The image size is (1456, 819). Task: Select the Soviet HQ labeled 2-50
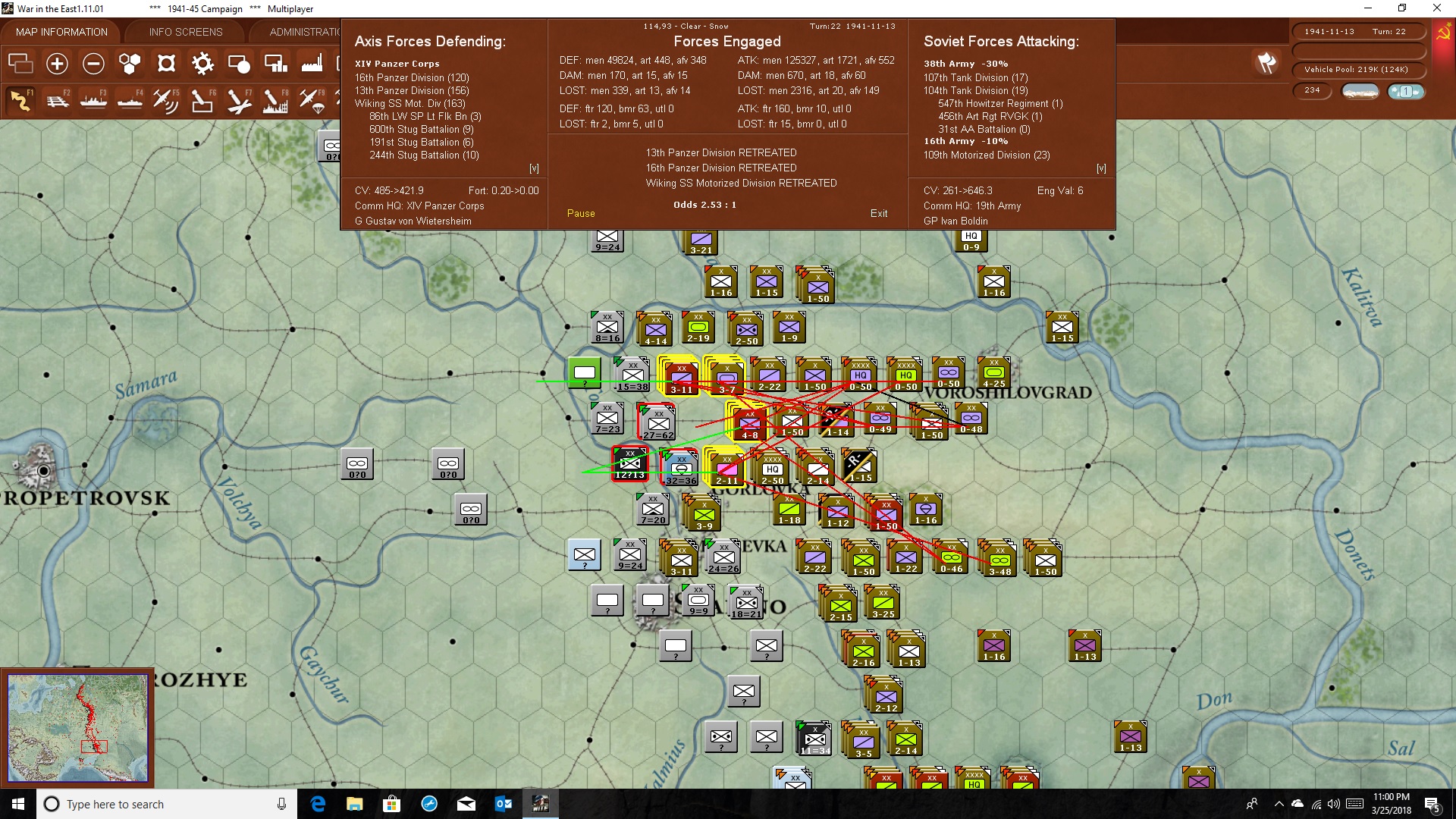pyautogui.click(x=772, y=469)
